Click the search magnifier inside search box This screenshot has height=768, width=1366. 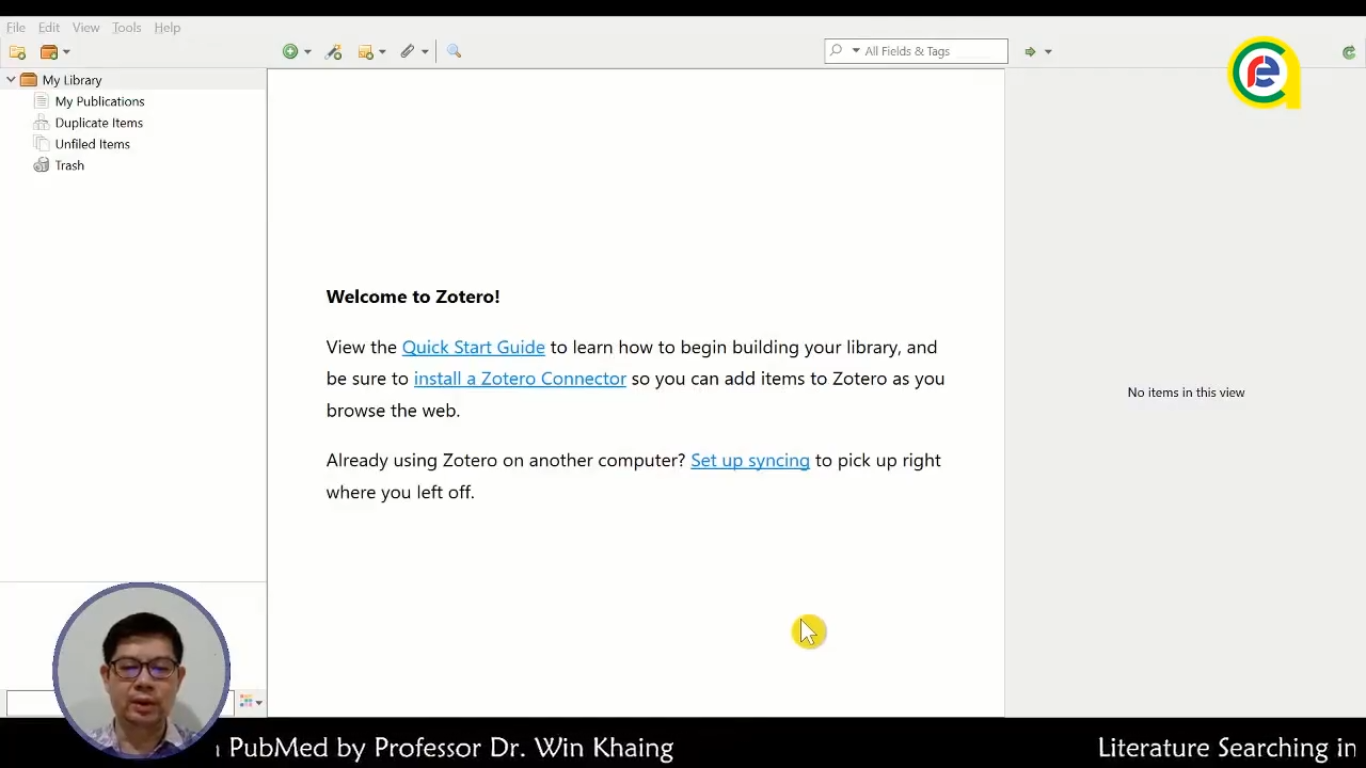[x=837, y=51]
